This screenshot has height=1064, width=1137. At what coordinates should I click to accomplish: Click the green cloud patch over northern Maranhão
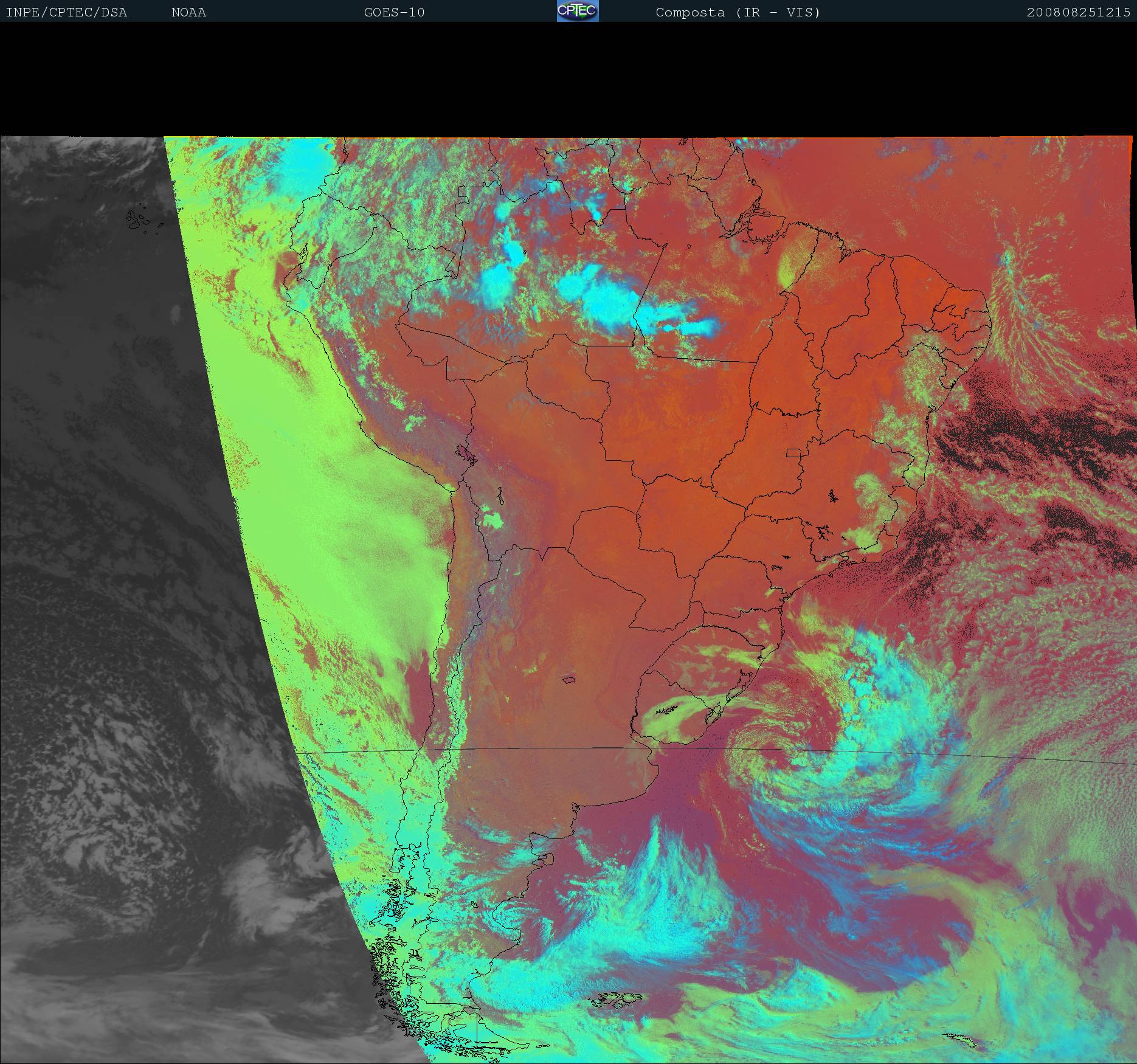pyautogui.click(x=790, y=268)
